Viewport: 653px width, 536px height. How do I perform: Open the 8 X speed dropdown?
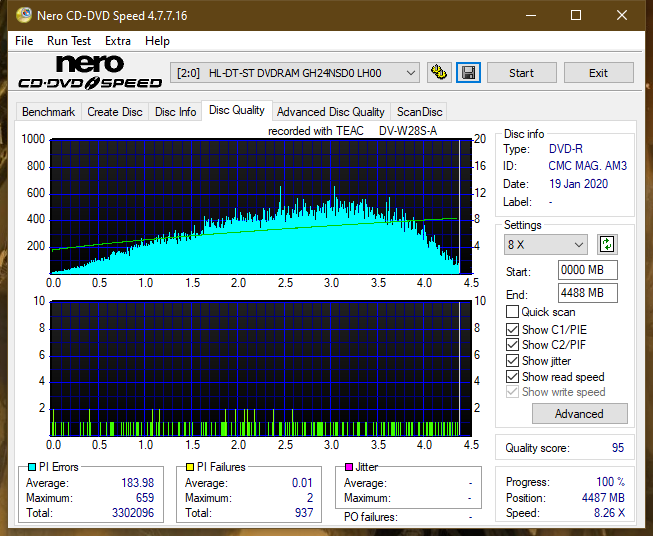(546, 244)
